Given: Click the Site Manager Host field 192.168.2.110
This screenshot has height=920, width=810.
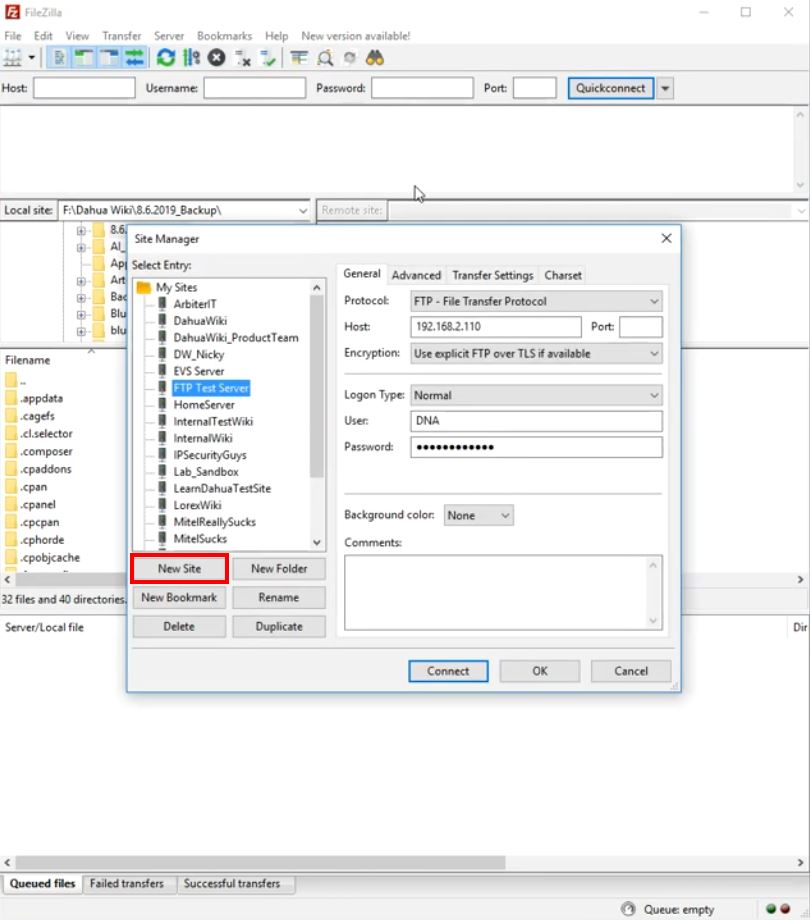Looking at the screenshot, I should (x=496, y=327).
